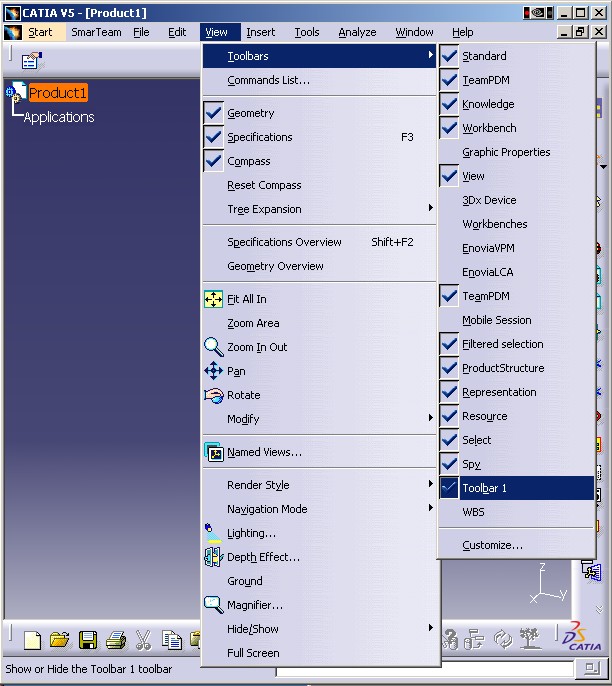Toggle ProductStructure toolbar
This screenshot has height=686, width=612.
pyautogui.click(x=516, y=368)
